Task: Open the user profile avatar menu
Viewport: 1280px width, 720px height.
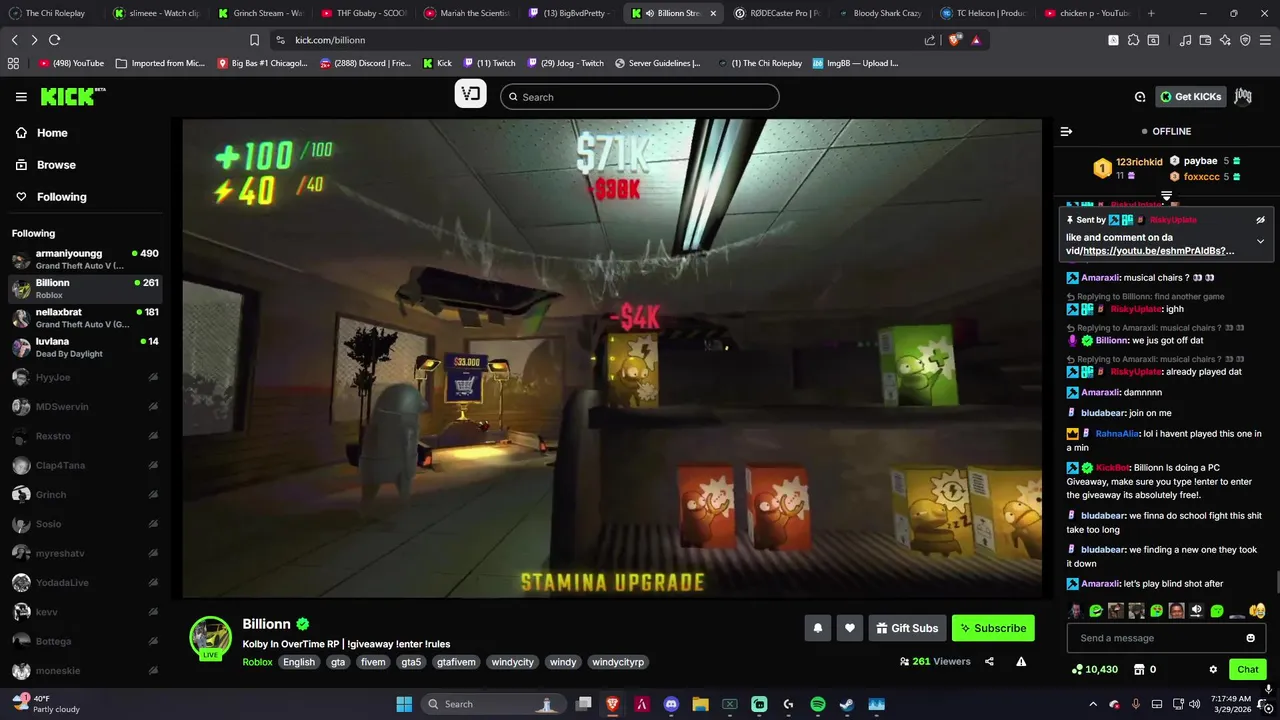Action: coord(1243,97)
